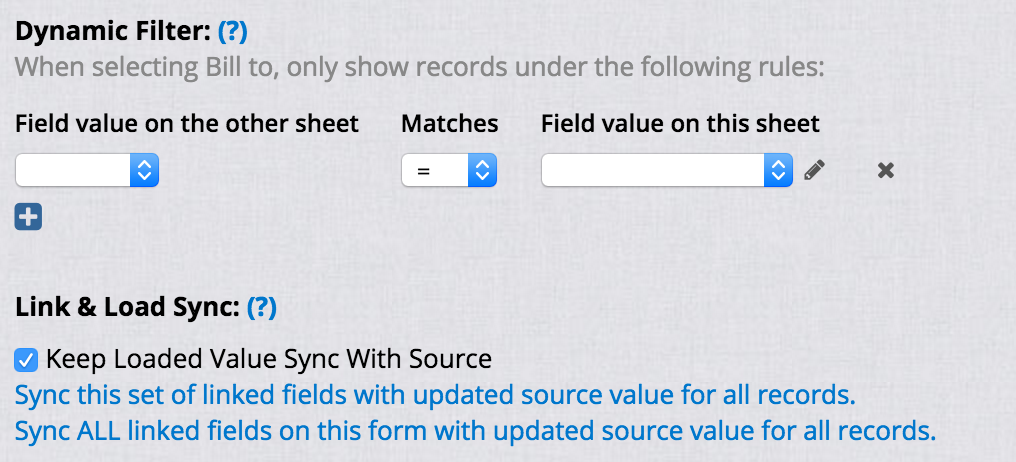Click Sync ALL linked fields on this form link
The width and height of the screenshot is (1016, 462).
[476, 430]
